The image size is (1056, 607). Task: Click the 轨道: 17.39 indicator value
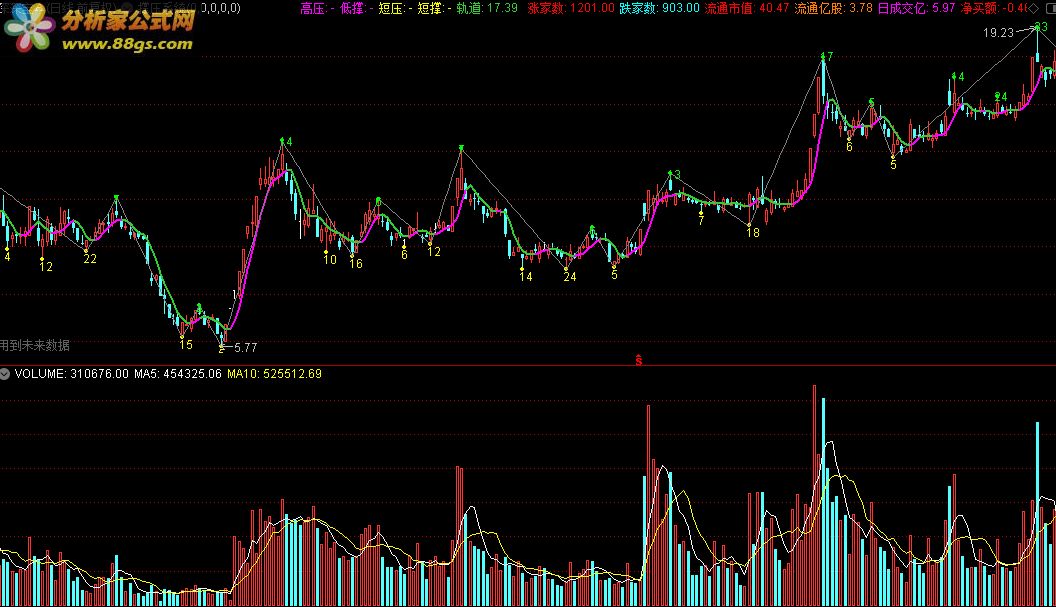point(487,8)
